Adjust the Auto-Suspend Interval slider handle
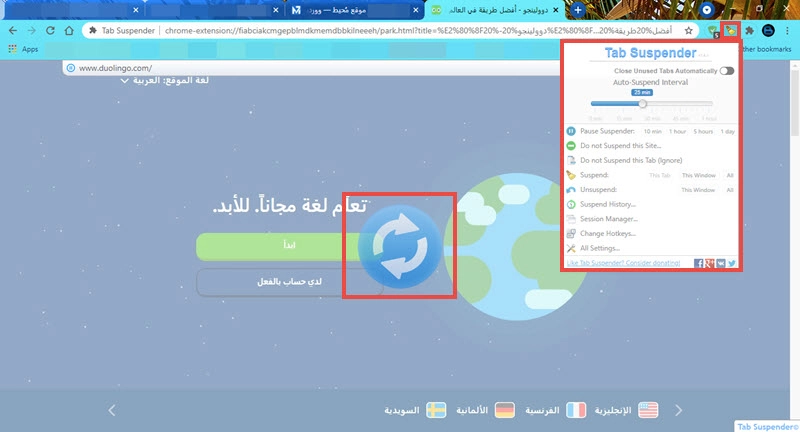800x432 pixels. [643, 104]
